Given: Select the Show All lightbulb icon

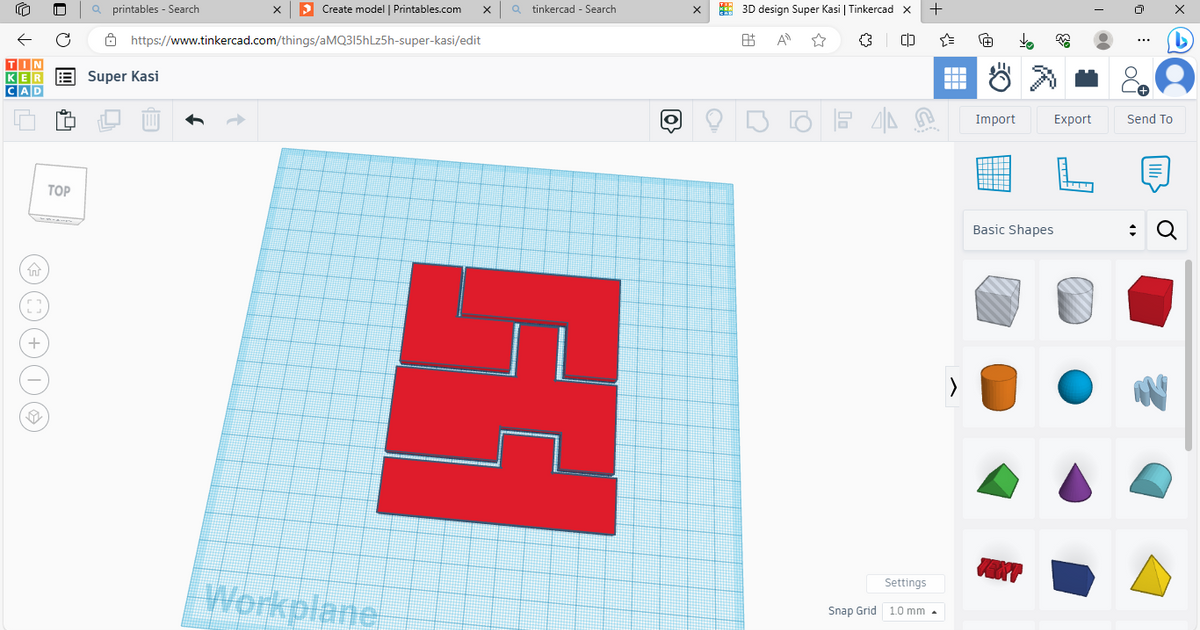Looking at the screenshot, I should coord(714,120).
